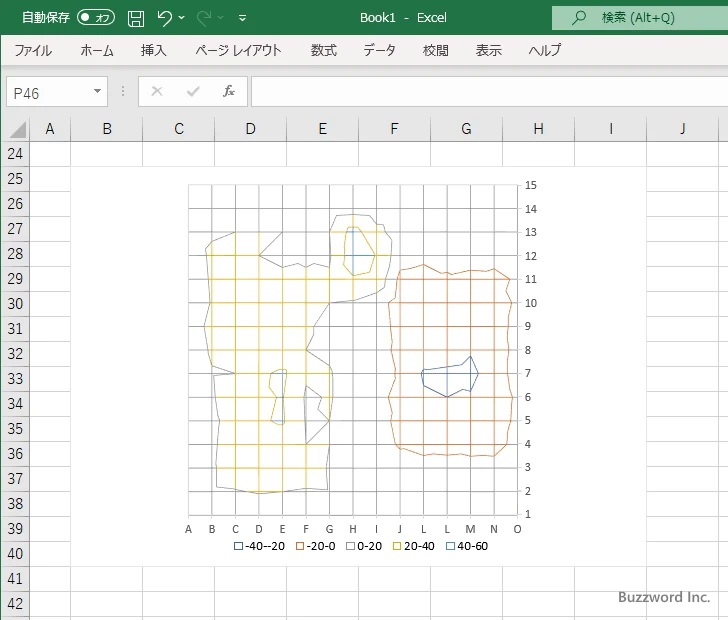728x620 pixels.
Task: Click the 40-60 legend swatch
Action: [x=450, y=546]
